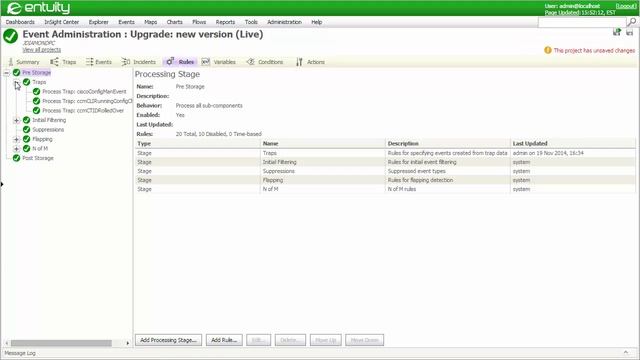Click the Conditions tab icon
The height and width of the screenshot is (360, 640).
pos(251,62)
